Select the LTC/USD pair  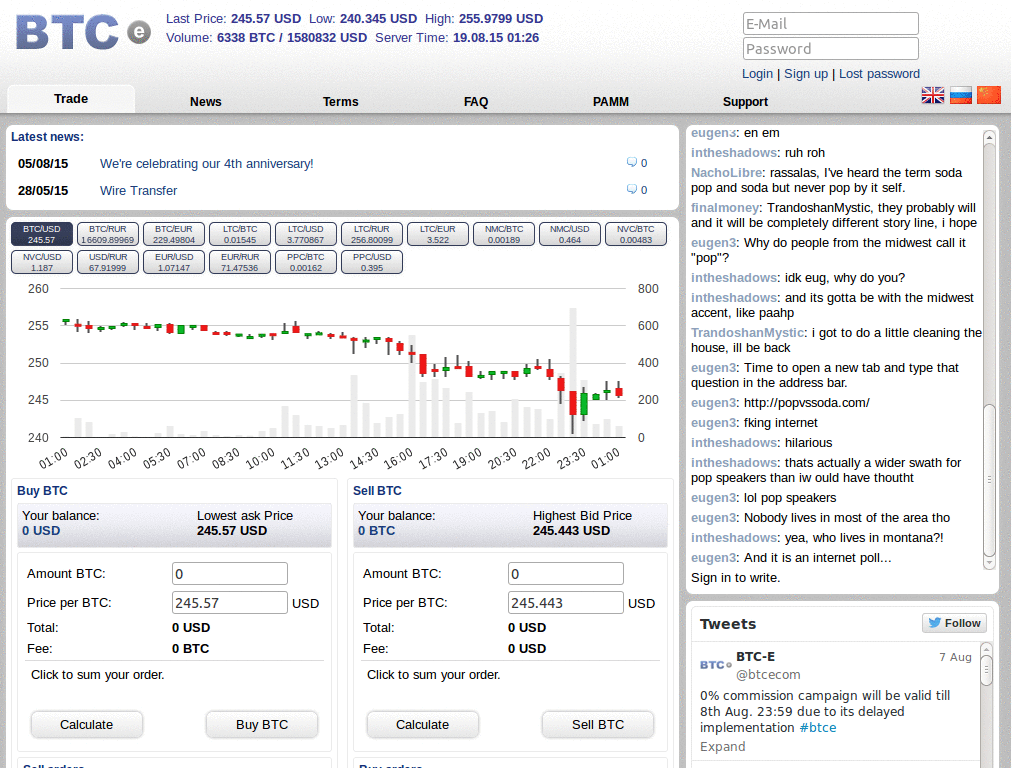click(x=306, y=234)
